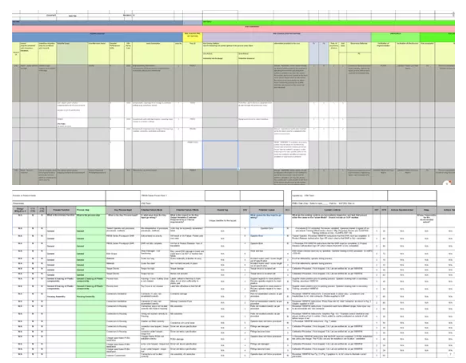The image size is (466, 363).
Task: Click the bright green title bar in the top sheet
Action: (x=328, y=23)
